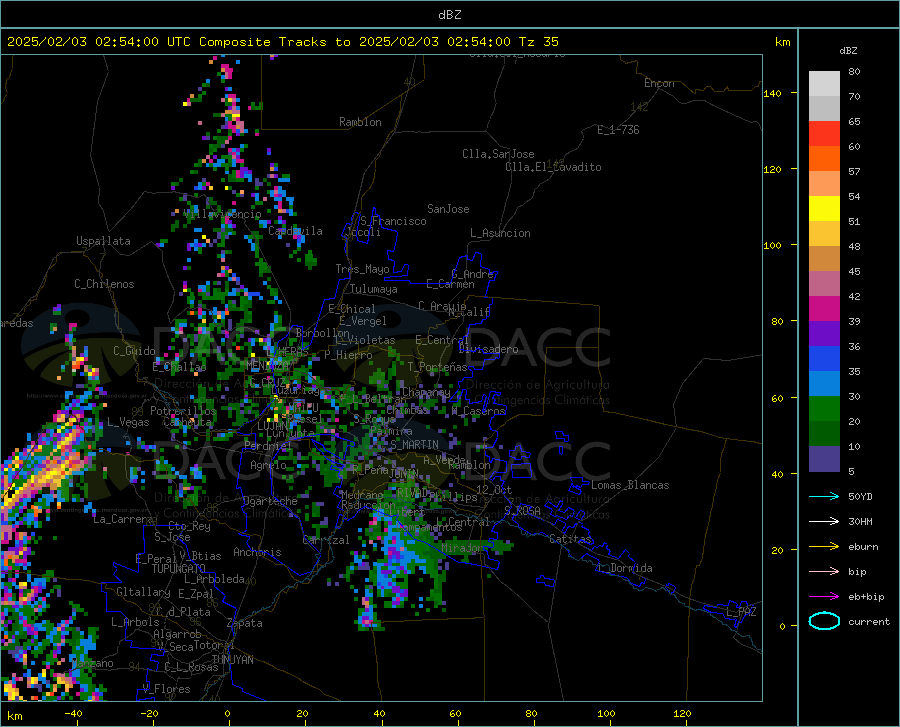This screenshot has height=727, width=900.
Task: Click the 'L_PAZ' map label
Action: click(741, 612)
